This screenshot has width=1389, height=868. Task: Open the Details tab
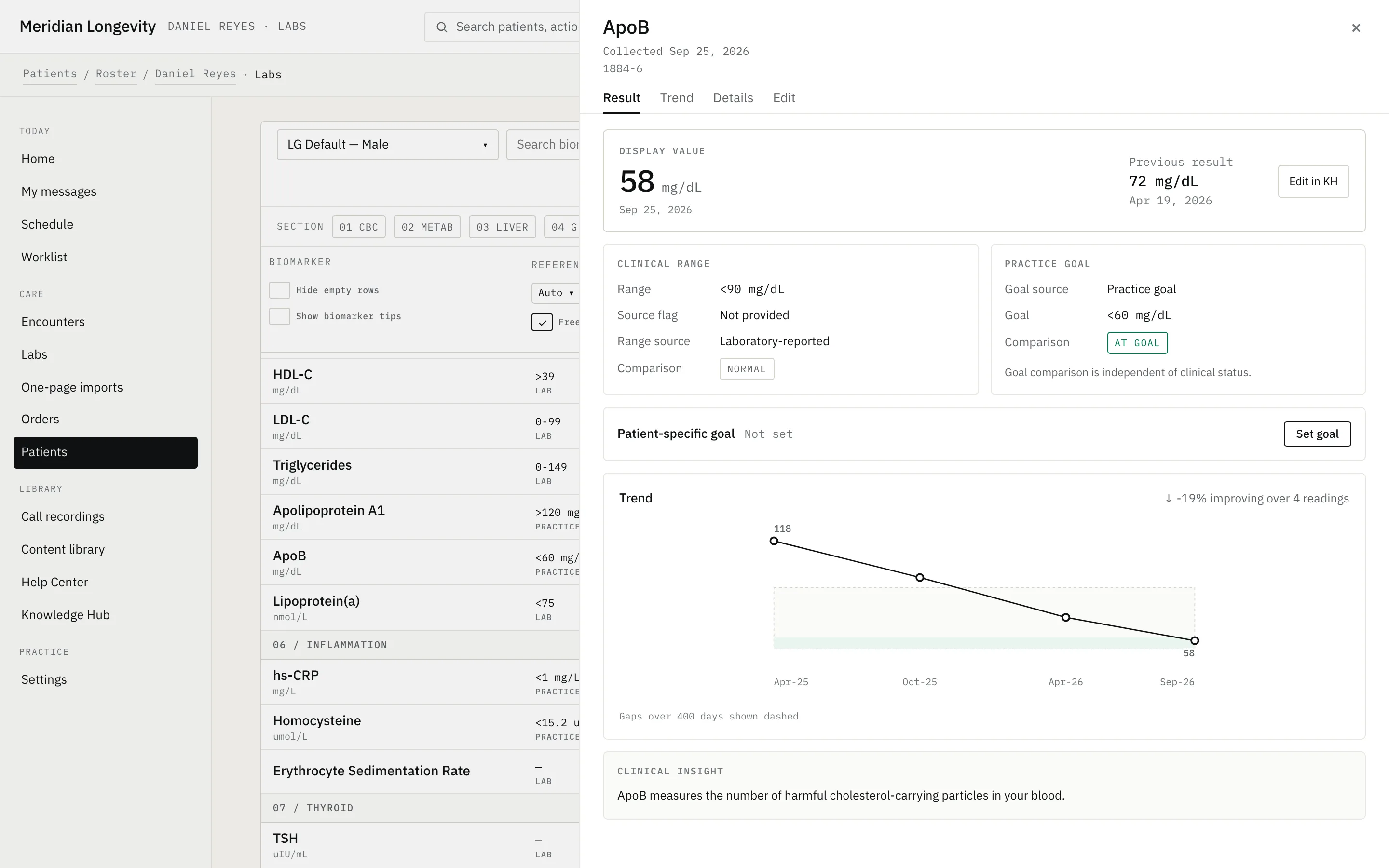click(x=733, y=97)
